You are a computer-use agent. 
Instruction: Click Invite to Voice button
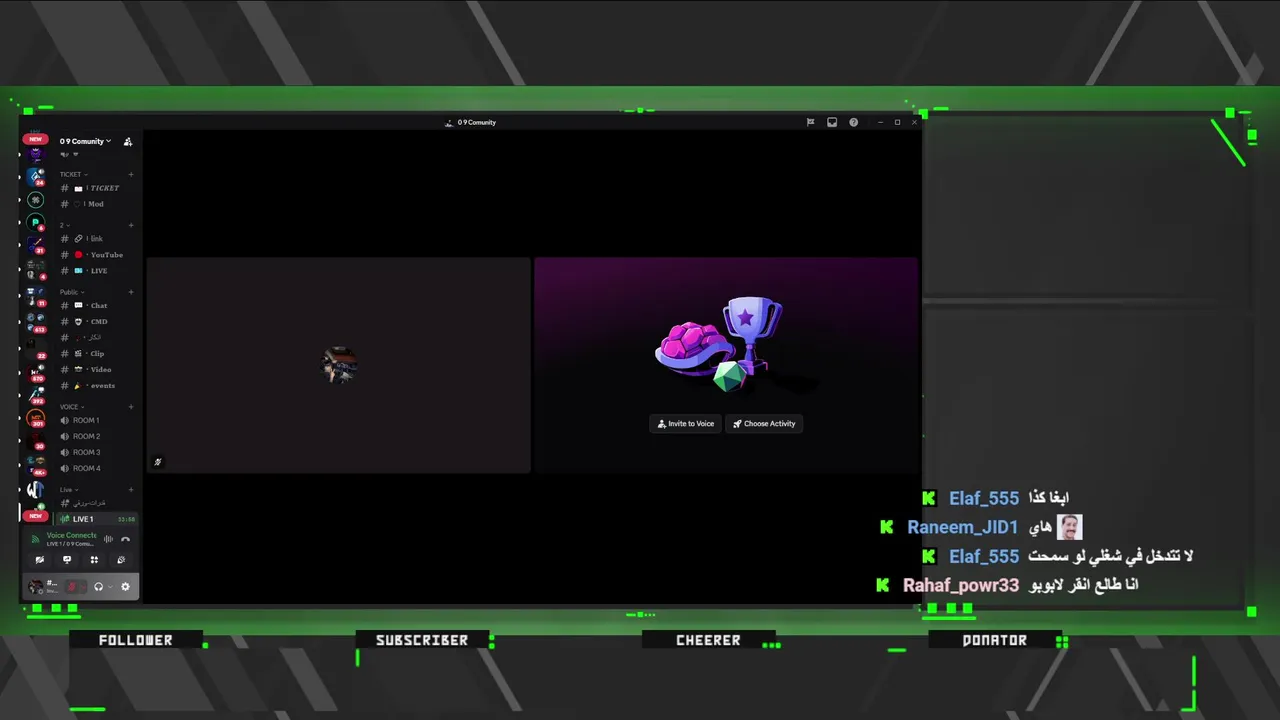[685, 424]
